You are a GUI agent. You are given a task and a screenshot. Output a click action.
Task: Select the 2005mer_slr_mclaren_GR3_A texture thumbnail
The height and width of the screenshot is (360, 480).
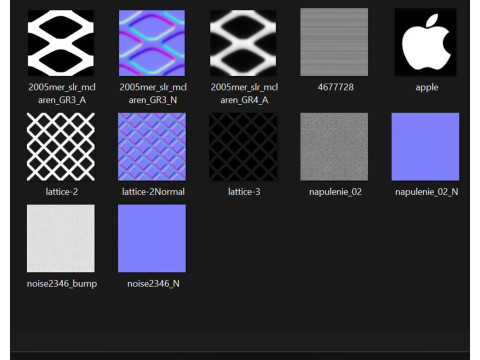click(61, 43)
